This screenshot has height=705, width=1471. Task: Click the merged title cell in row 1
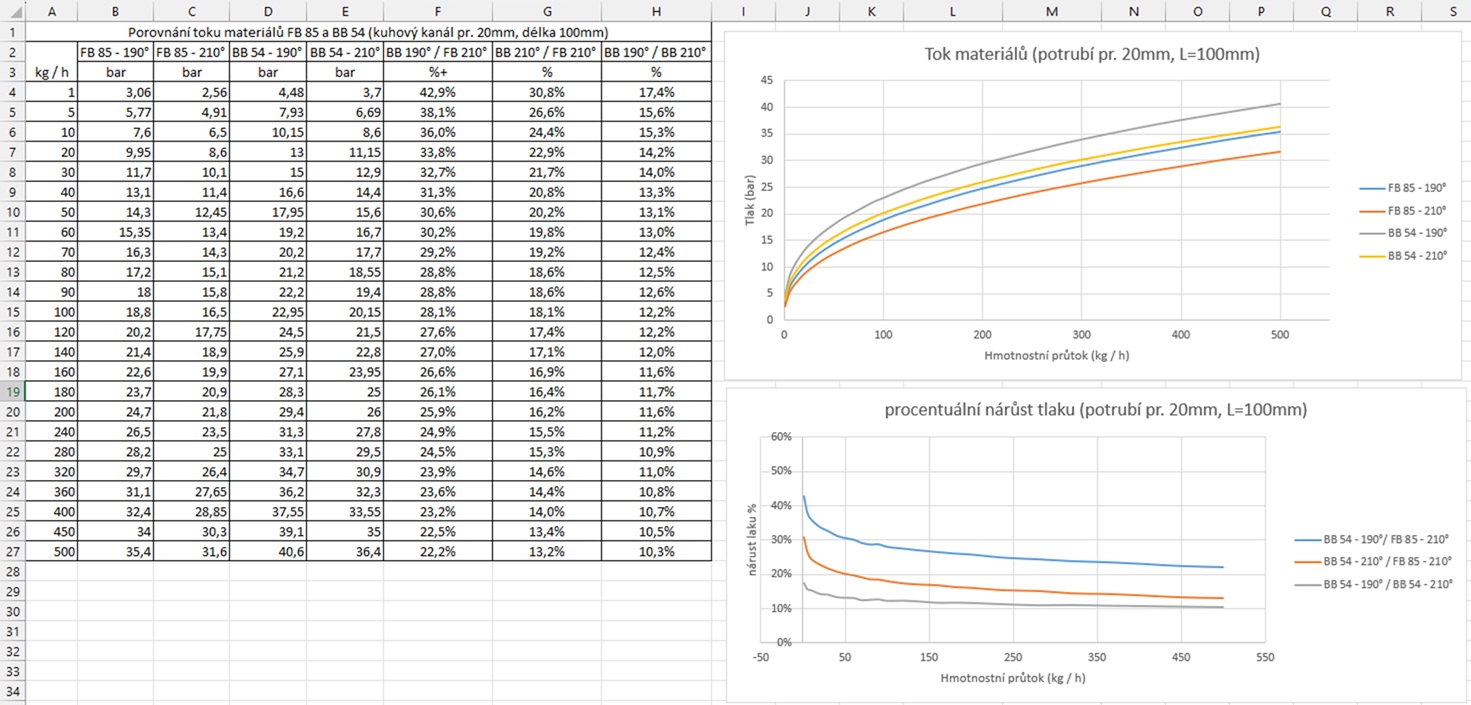click(367, 32)
